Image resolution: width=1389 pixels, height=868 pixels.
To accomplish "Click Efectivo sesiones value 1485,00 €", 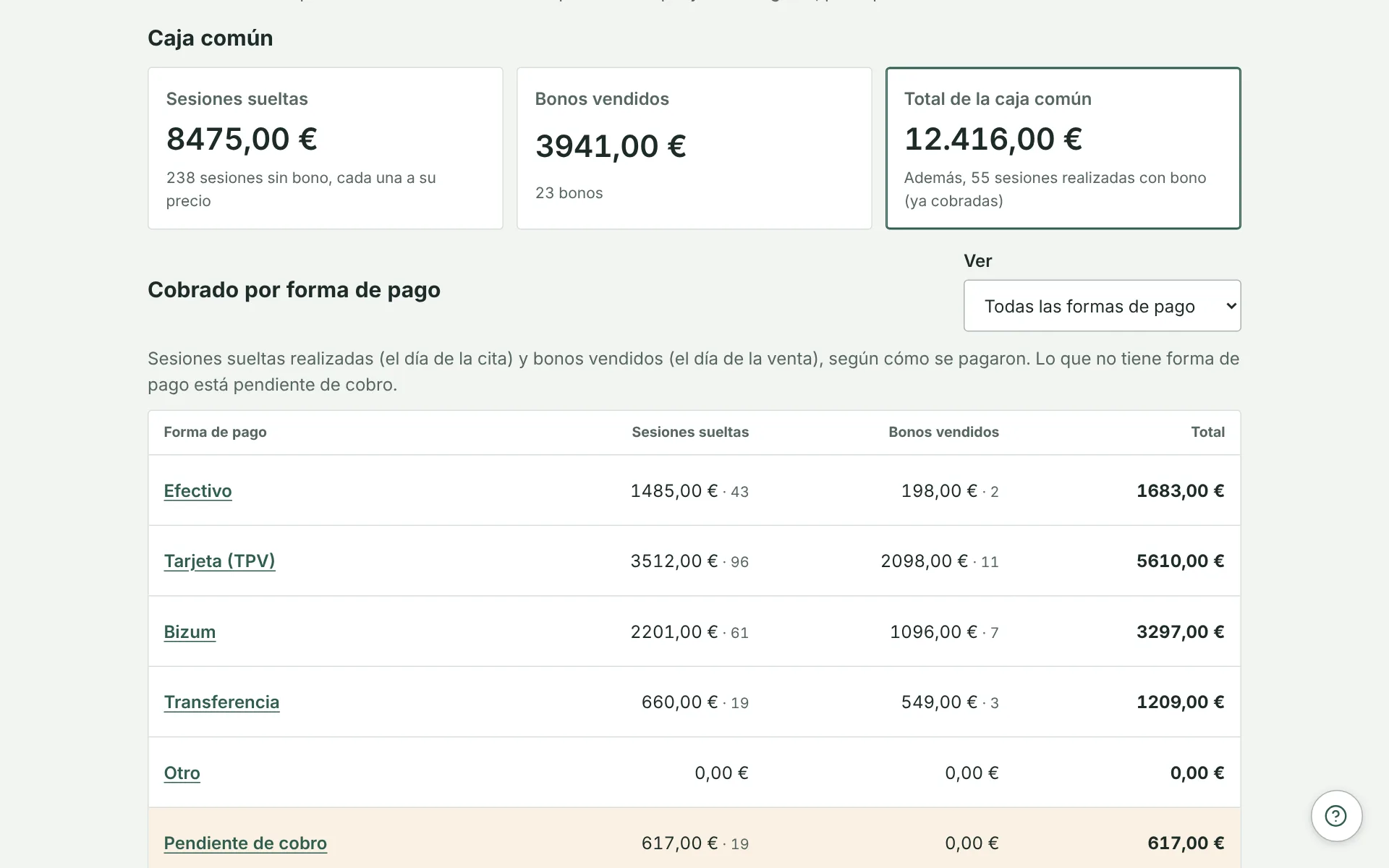I will (x=674, y=490).
